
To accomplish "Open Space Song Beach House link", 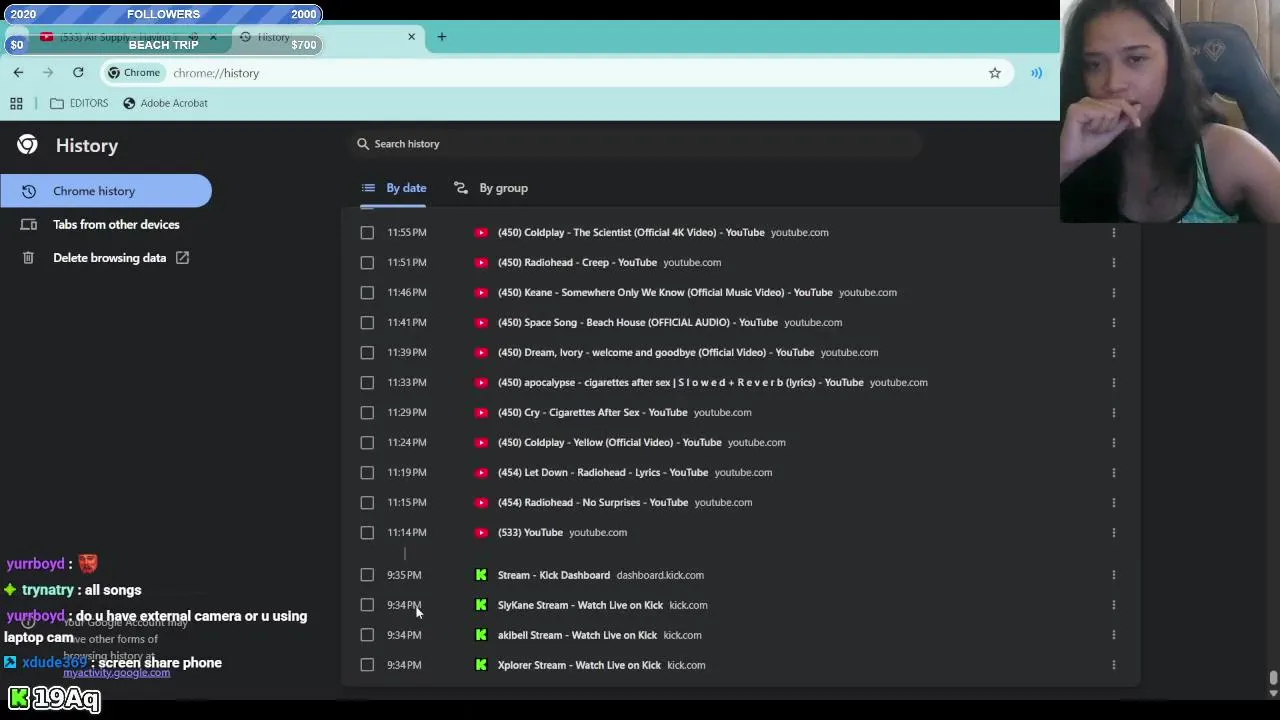I will tap(638, 322).
